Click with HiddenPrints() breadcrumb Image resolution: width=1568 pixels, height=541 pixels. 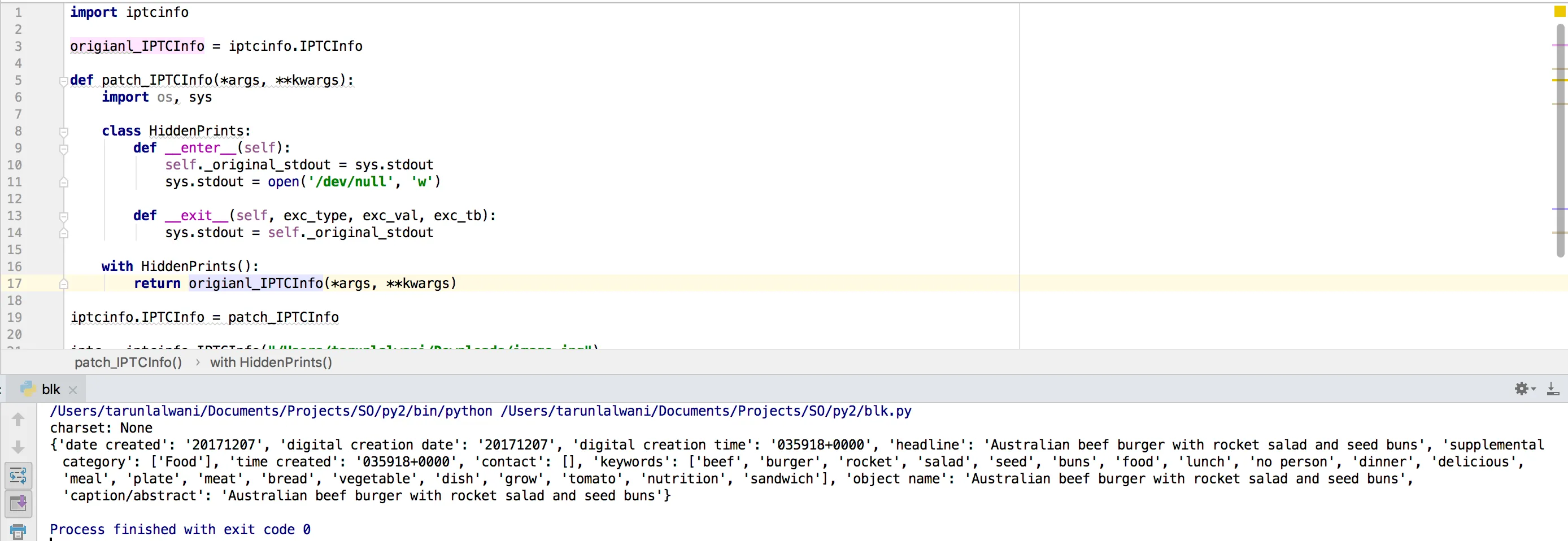pyautogui.click(x=271, y=362)
